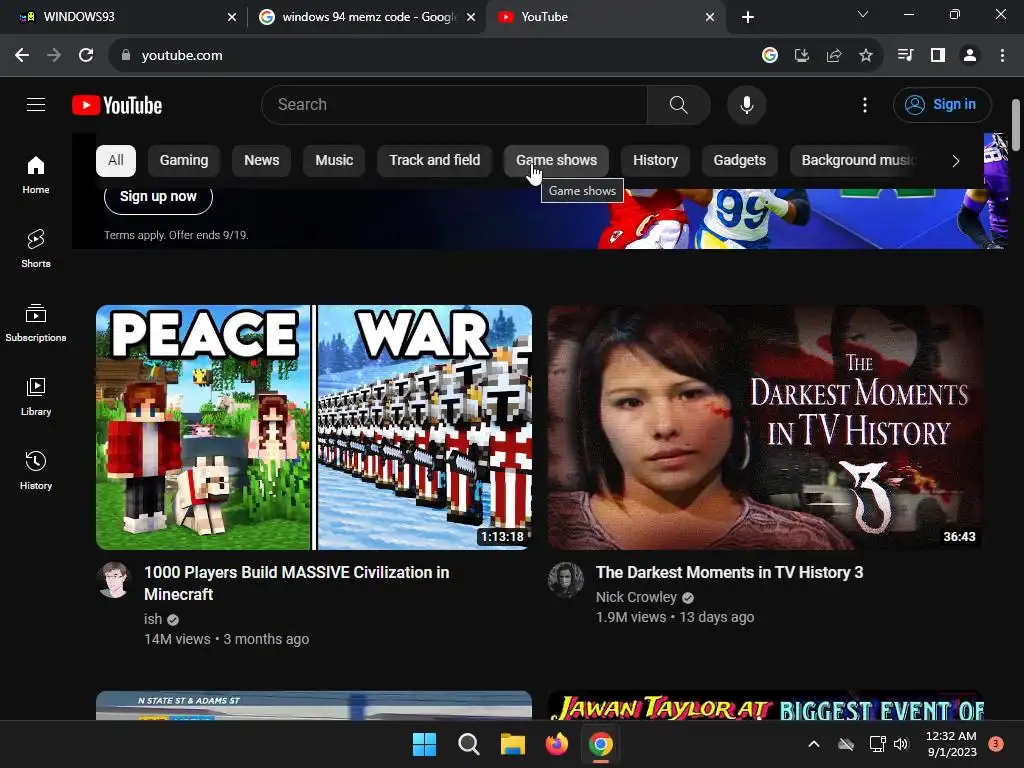Open ish channel name link
The image size is (1024, 768).
click(x=153, y=619)
